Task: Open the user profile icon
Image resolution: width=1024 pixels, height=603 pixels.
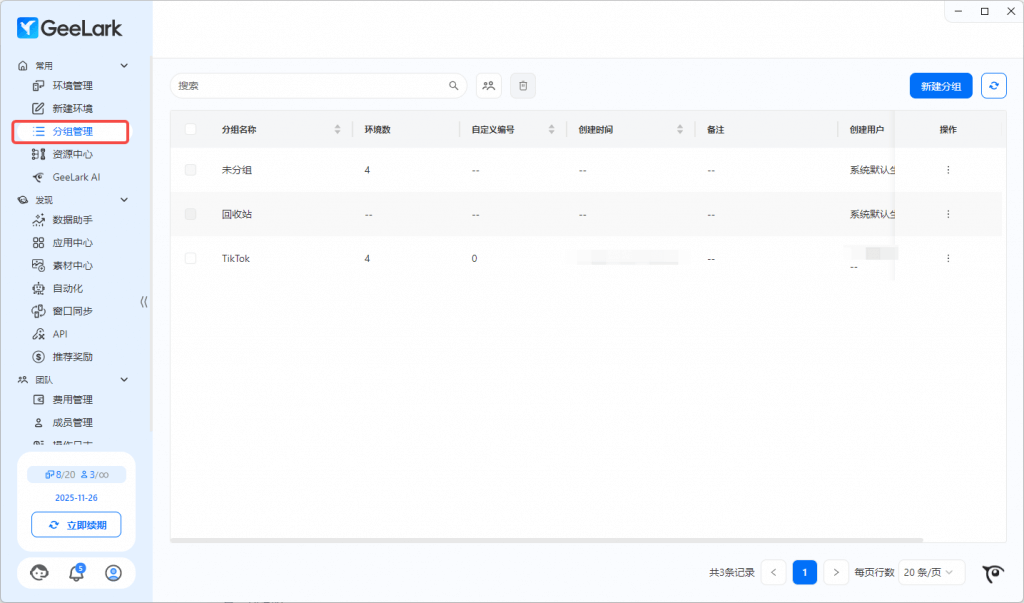Action: 113,573
